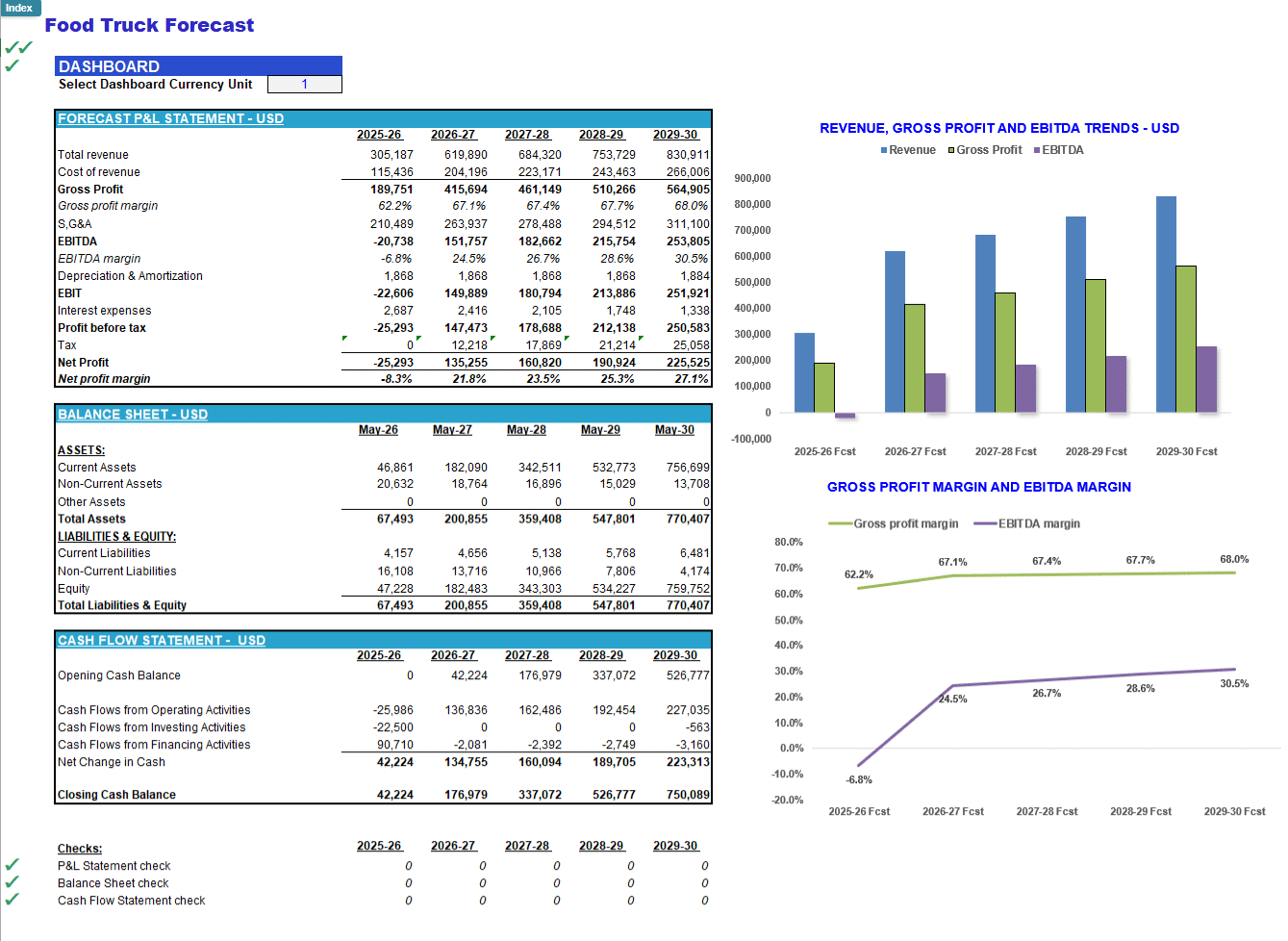The image size is (1288, 941).
Task: Select the Revenue, Gross Profit and EBITDA Trends chart title
Action: click(x=999, y=128)
